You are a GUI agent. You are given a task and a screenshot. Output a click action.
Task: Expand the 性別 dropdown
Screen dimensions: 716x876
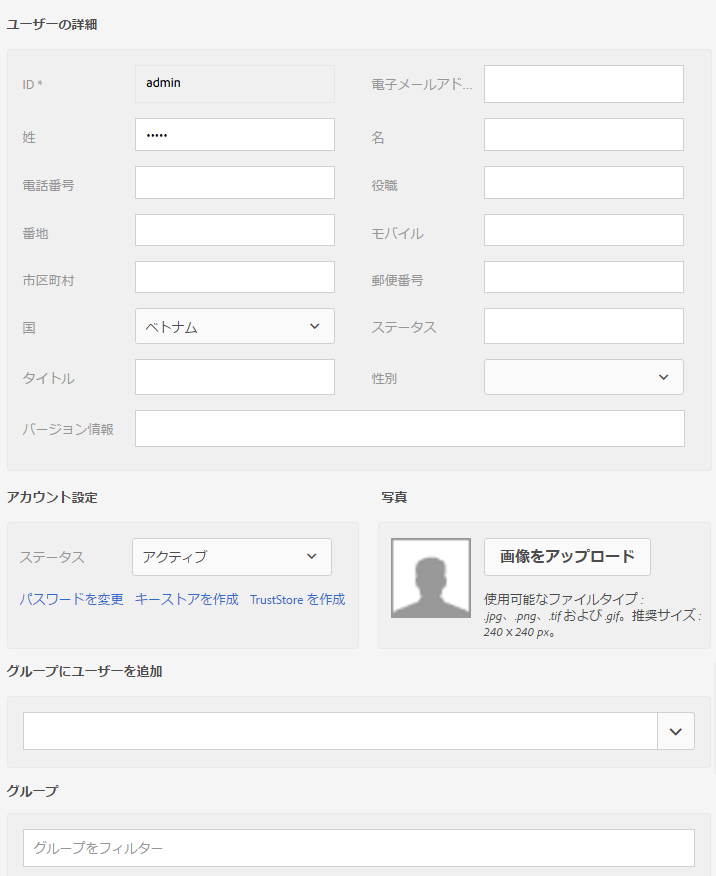pyautogui.click(x=583, y=377)
